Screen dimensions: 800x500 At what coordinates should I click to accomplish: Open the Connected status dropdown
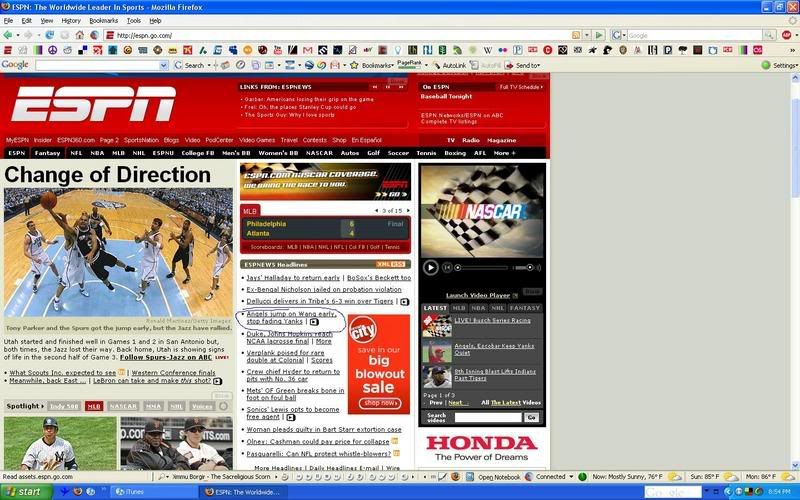pos(571,477)
